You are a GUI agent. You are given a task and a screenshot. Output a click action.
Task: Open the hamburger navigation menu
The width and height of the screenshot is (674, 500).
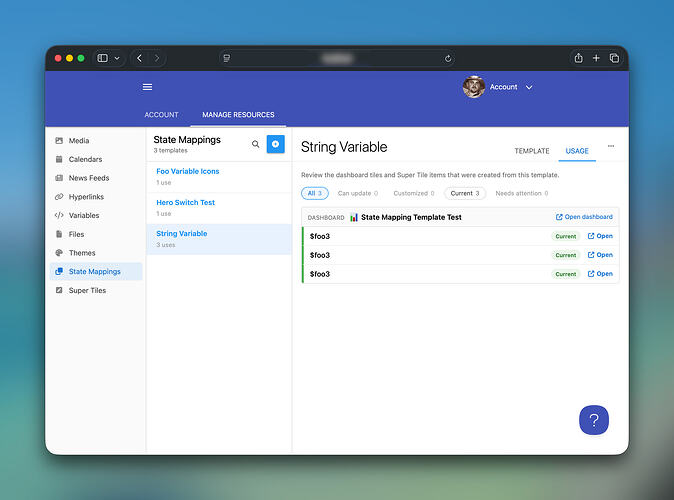[147, 87]
